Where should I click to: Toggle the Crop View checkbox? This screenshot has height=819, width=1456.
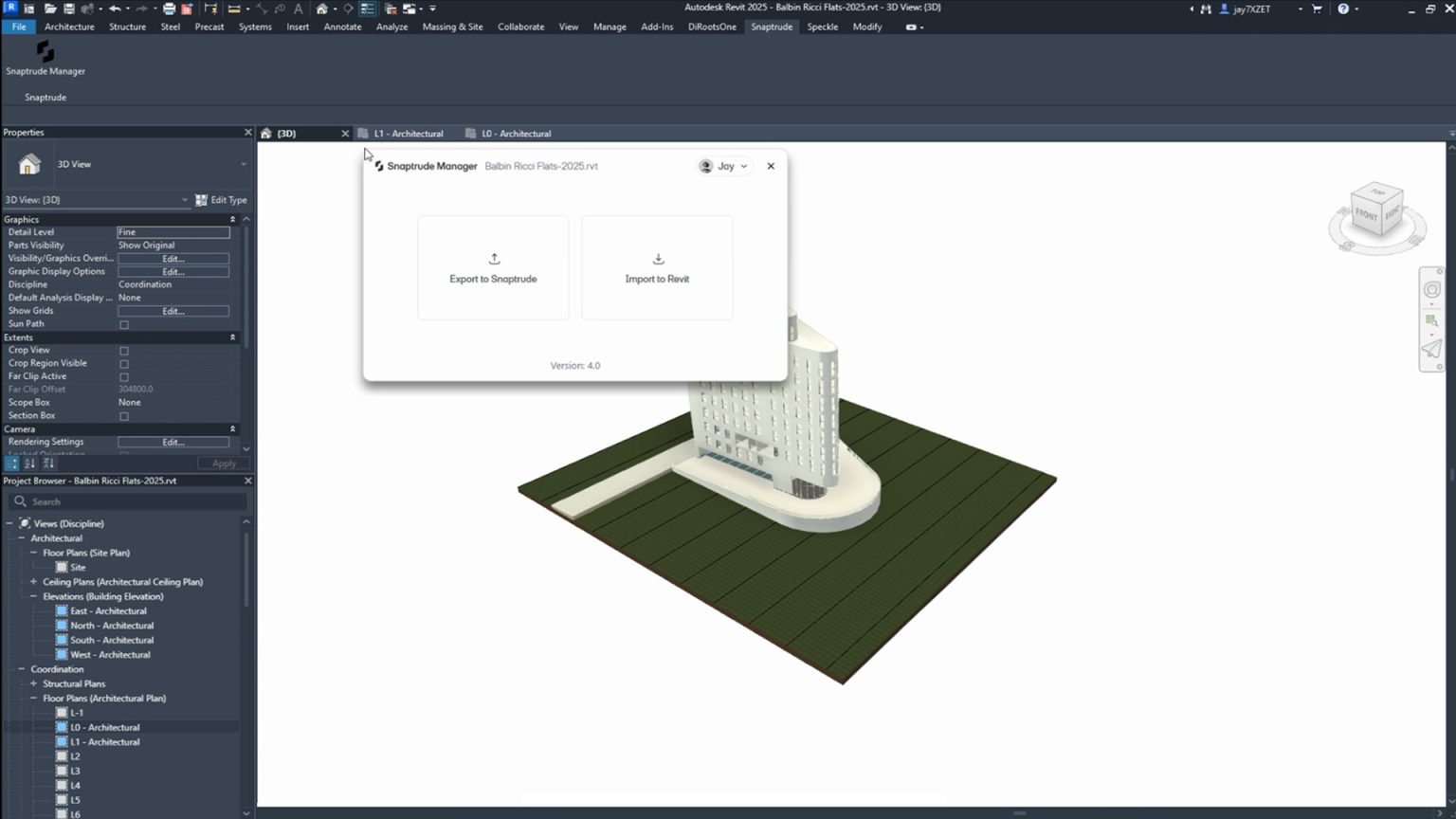tap(124, 351)
